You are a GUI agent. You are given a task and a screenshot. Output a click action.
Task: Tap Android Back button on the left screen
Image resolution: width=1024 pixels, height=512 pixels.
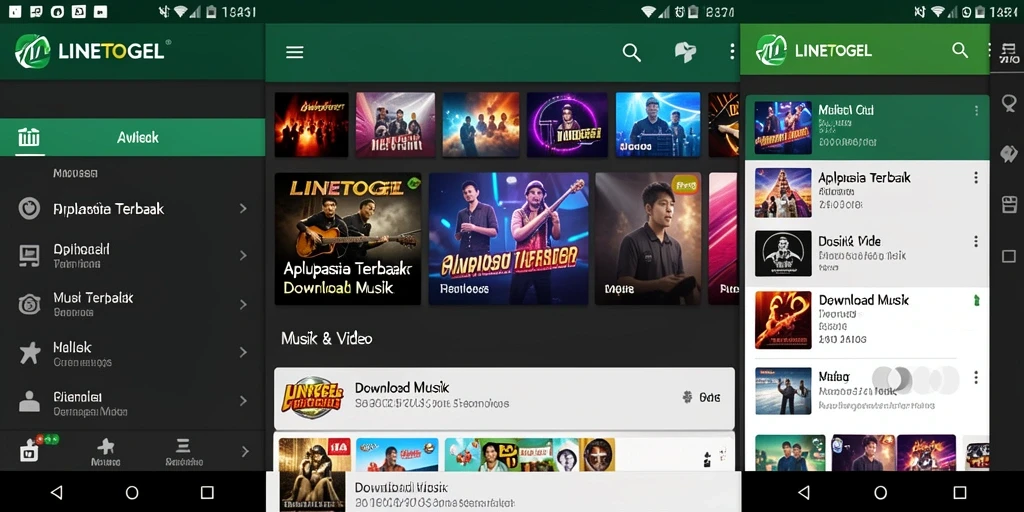click(57, 492)
